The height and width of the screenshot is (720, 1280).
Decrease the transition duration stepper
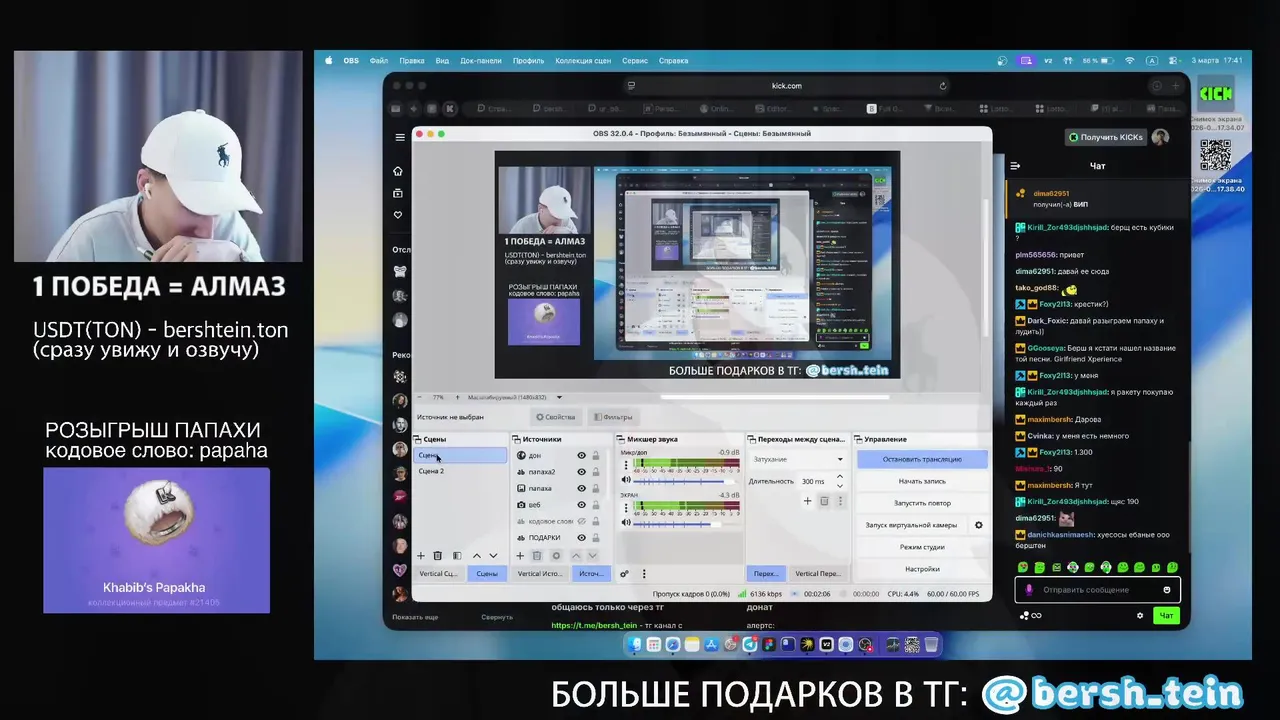pos(839,485)
